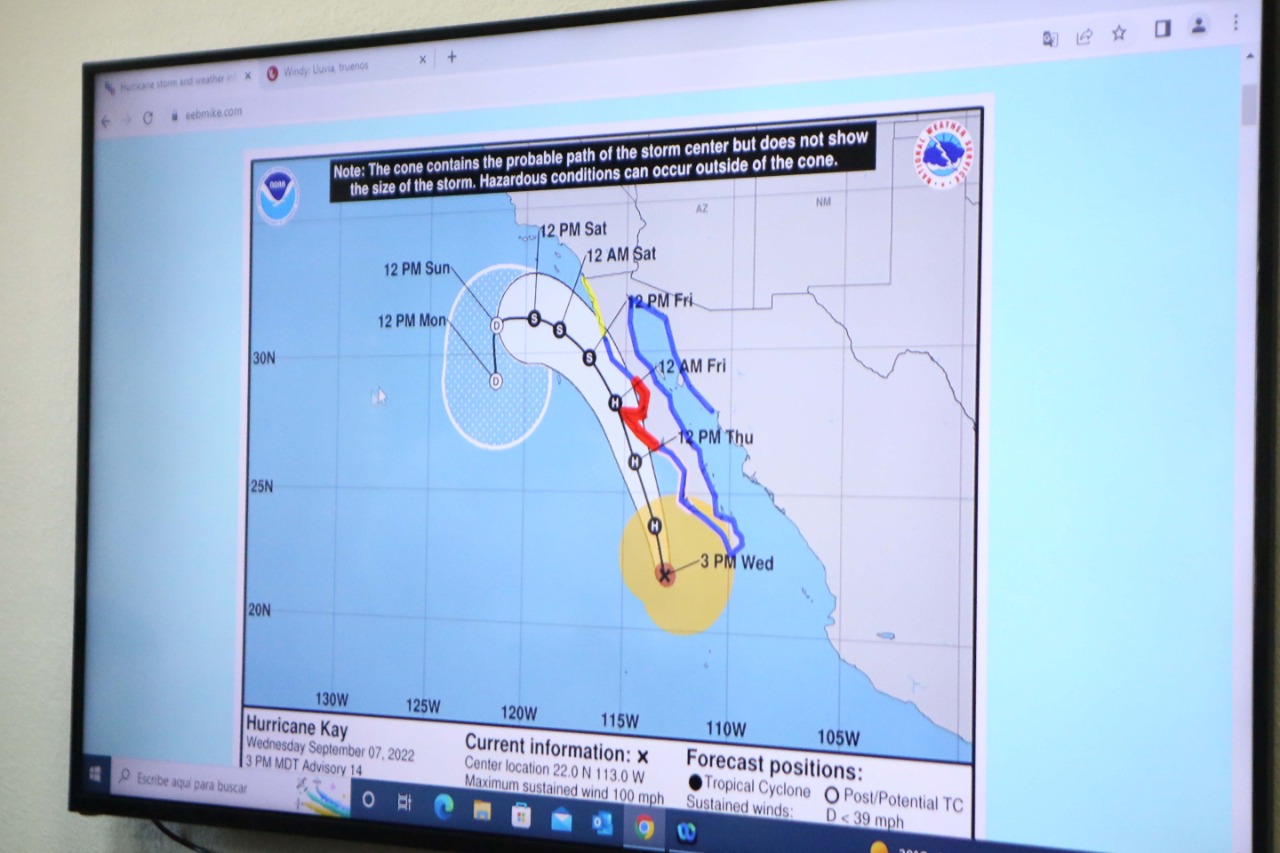Click the '130W' longitude label
Screen dimensions: 1280x853
pos(332,699)
